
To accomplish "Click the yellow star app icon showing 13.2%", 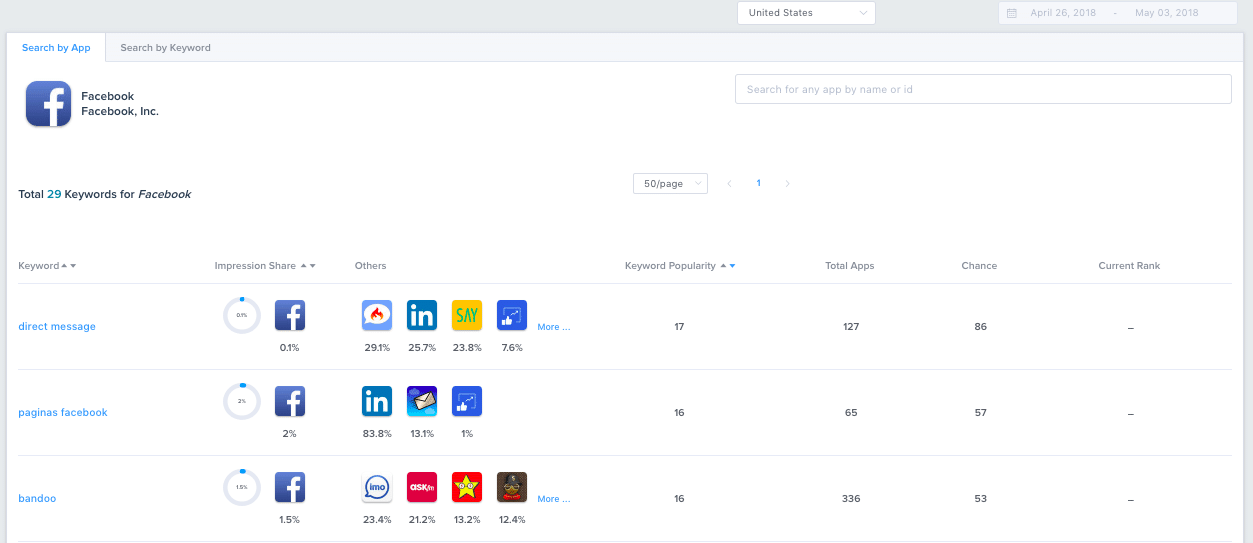I will click(467, 488).
